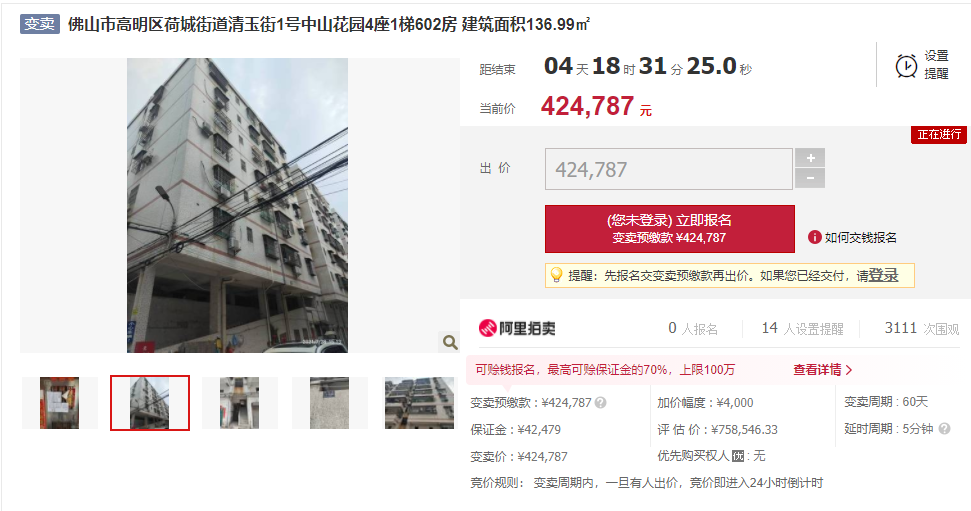Click the help icon beside 延时周期
Screen dimensions: 971x511
point(944,429)
